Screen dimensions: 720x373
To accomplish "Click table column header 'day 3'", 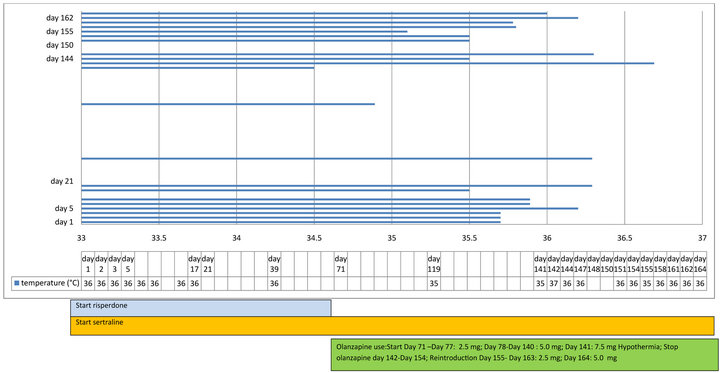I will pos(115,264).
